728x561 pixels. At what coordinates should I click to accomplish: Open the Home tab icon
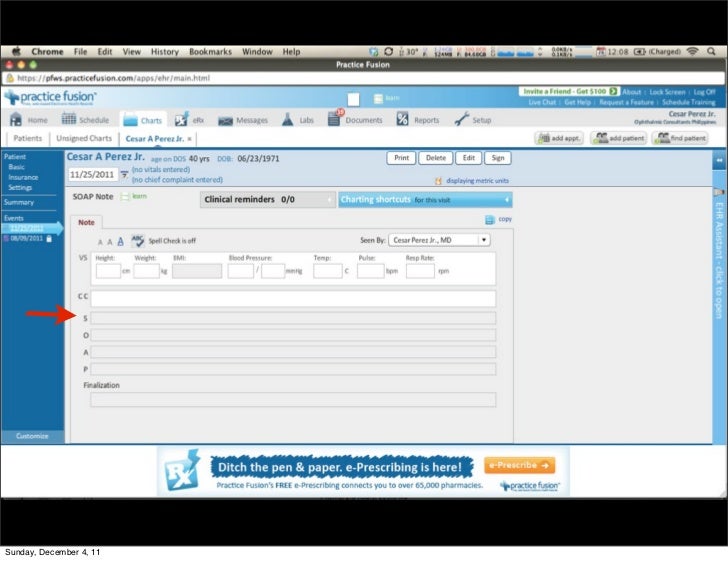coord(16,119)
